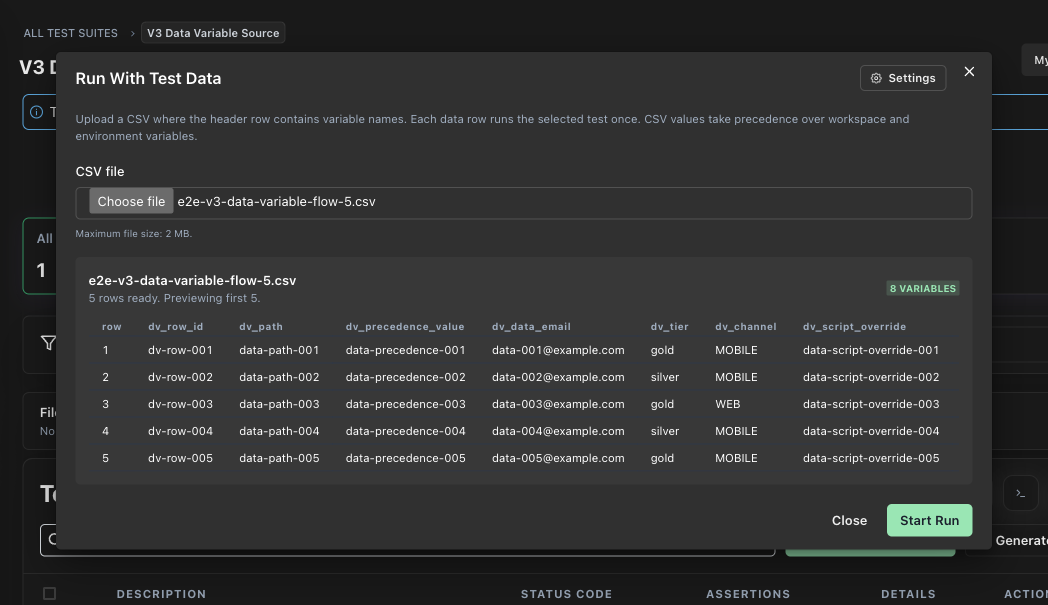Click the Start Run button
Screen dimensions: 1048x605
pos(929,520)
